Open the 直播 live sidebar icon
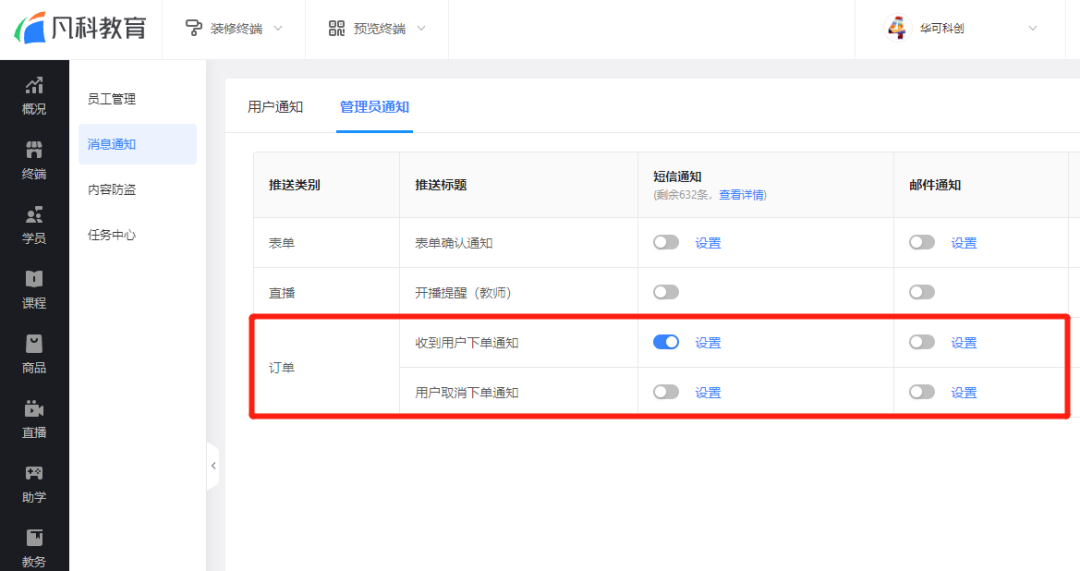1080x571 pixels. coord(34,419)
